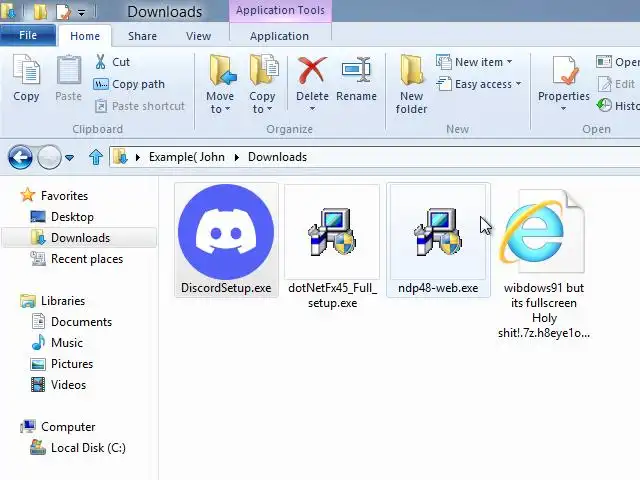Screen dimensions: 640x480
Task: Go up one level with the Up arrow
Action: tap(96, 157)
